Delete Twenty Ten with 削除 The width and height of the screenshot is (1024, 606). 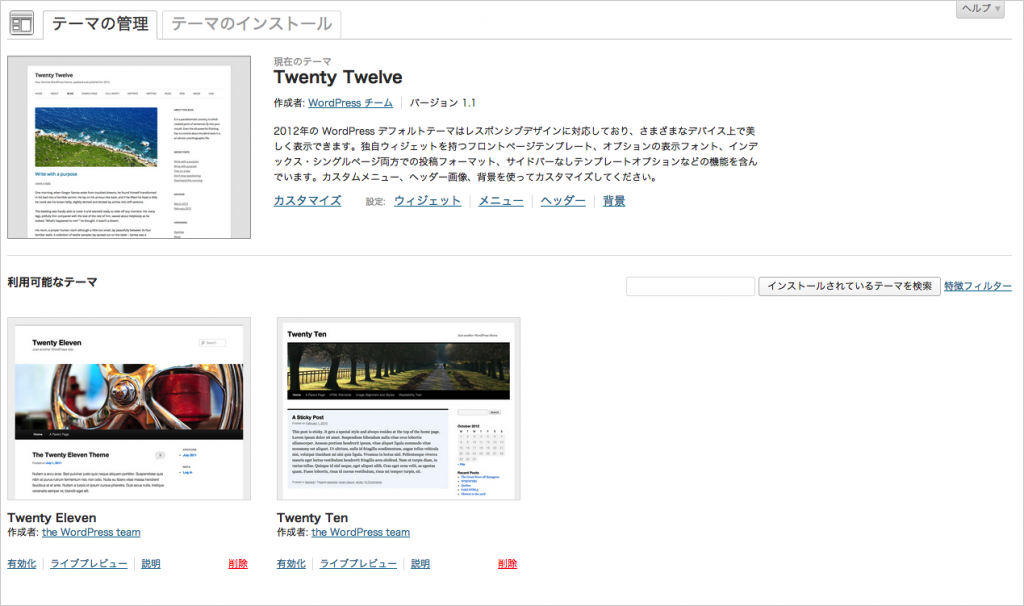(507, 564)
